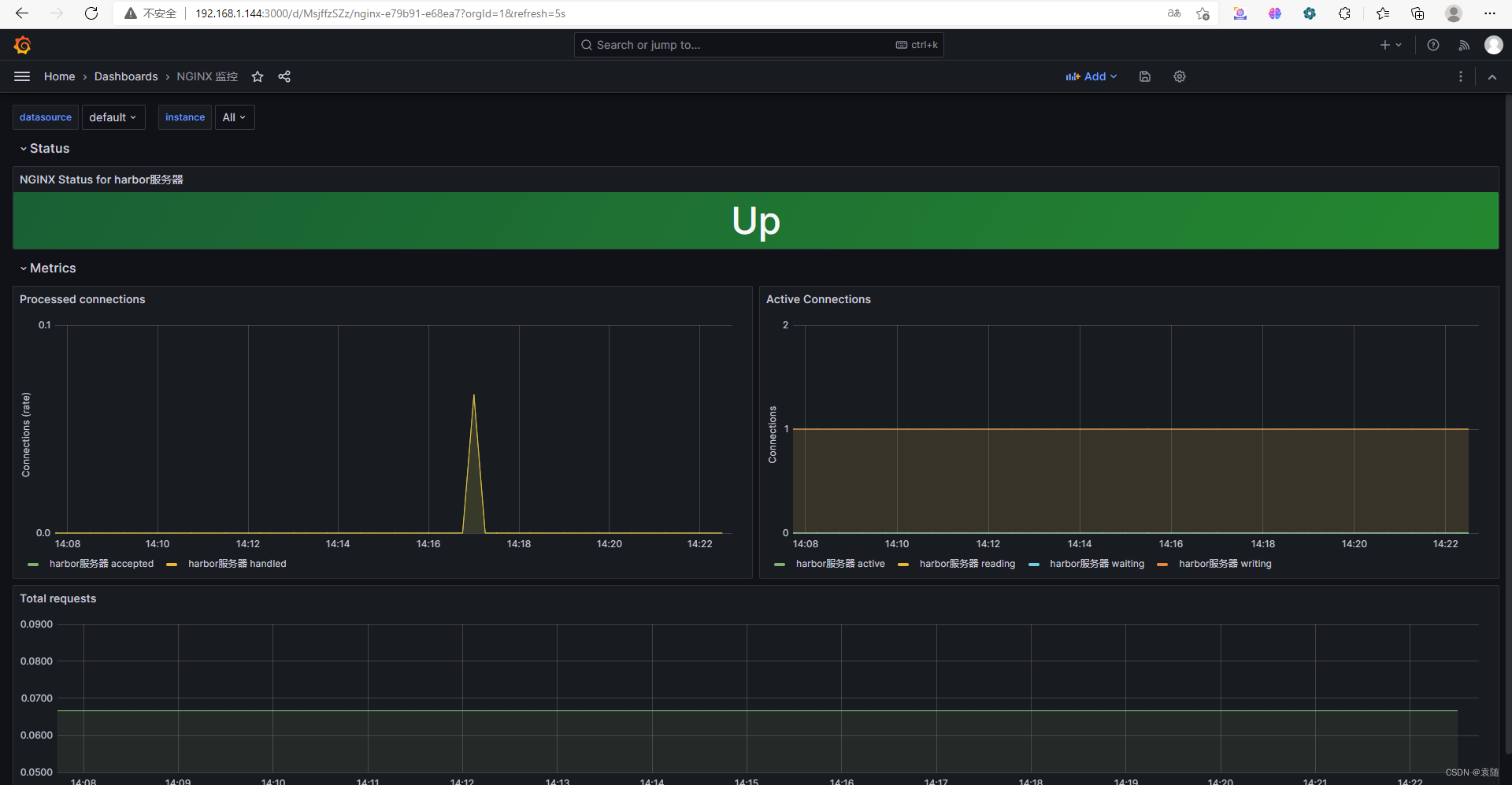Click the Processed connections panel title

click(83, 299)
